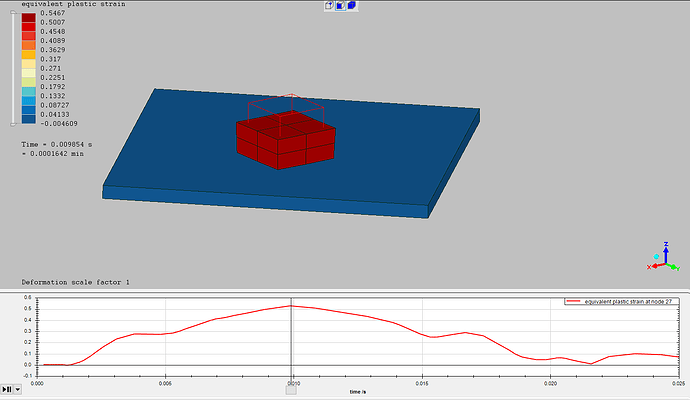Viewport: 690px width, 400px height.
Task: Select the solid blue cube display icon
Action: pos(352,6)
